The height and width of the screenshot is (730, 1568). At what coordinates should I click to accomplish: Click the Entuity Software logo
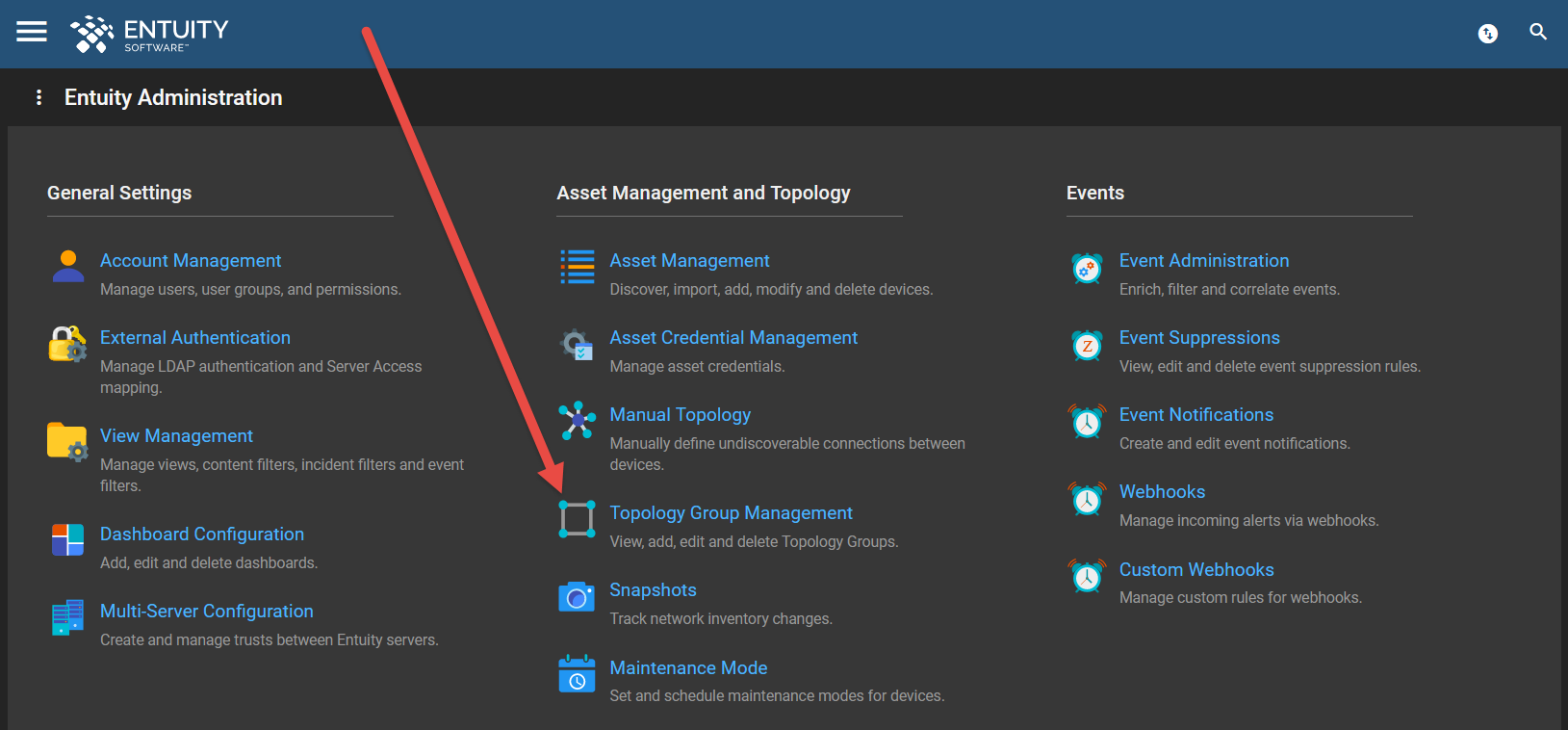pos(149,34)
